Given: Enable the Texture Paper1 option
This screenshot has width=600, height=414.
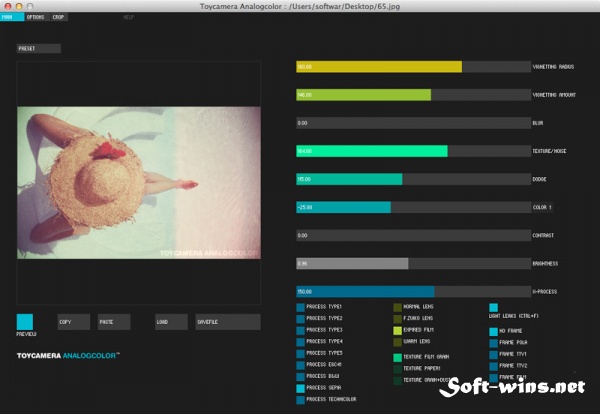Looking at the screenshot, I should tap(398, 369).
